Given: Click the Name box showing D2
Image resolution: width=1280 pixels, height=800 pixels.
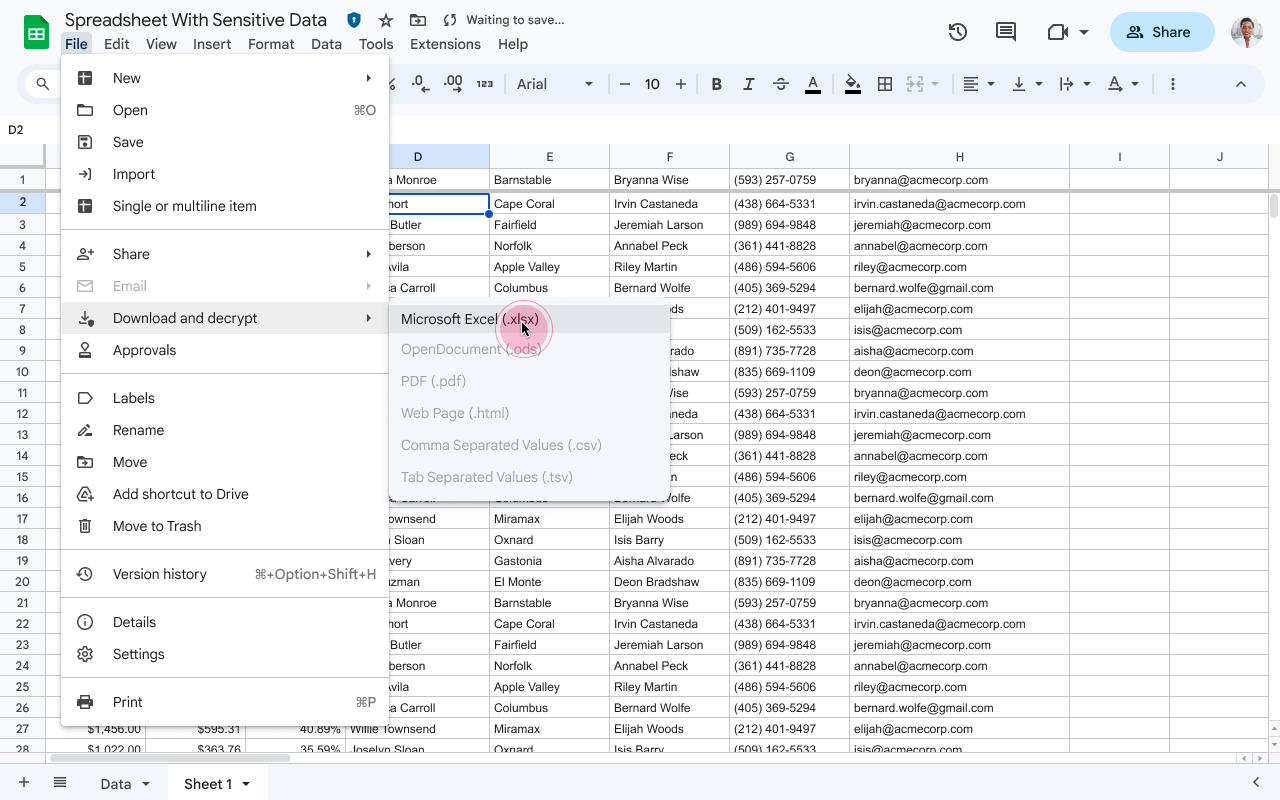Looking at the screenshot, I should (x=30, y=130).
